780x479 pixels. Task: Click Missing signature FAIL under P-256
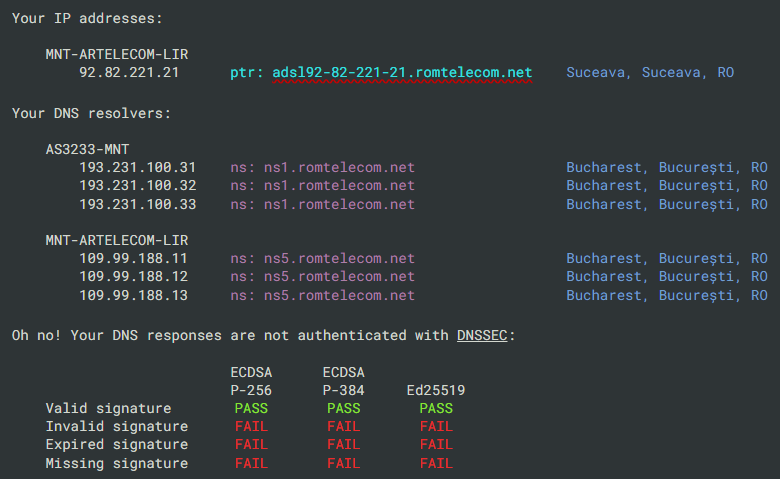pyautogui.click(x=250, y=463)
